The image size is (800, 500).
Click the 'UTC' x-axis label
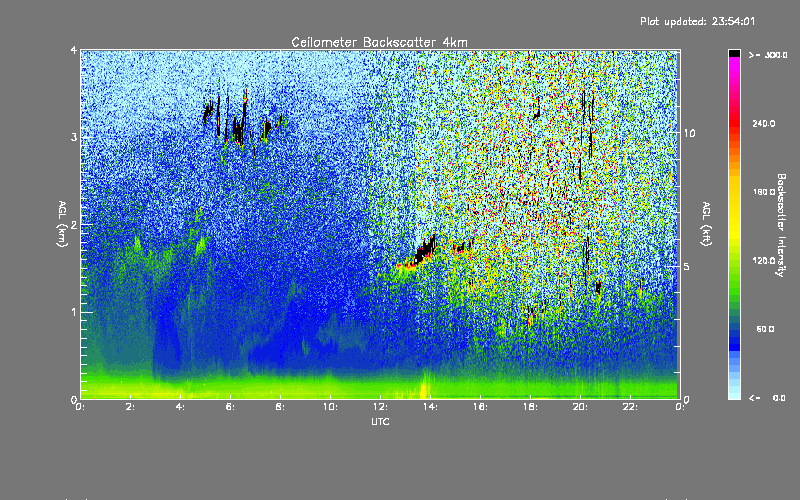pos(380,421)
